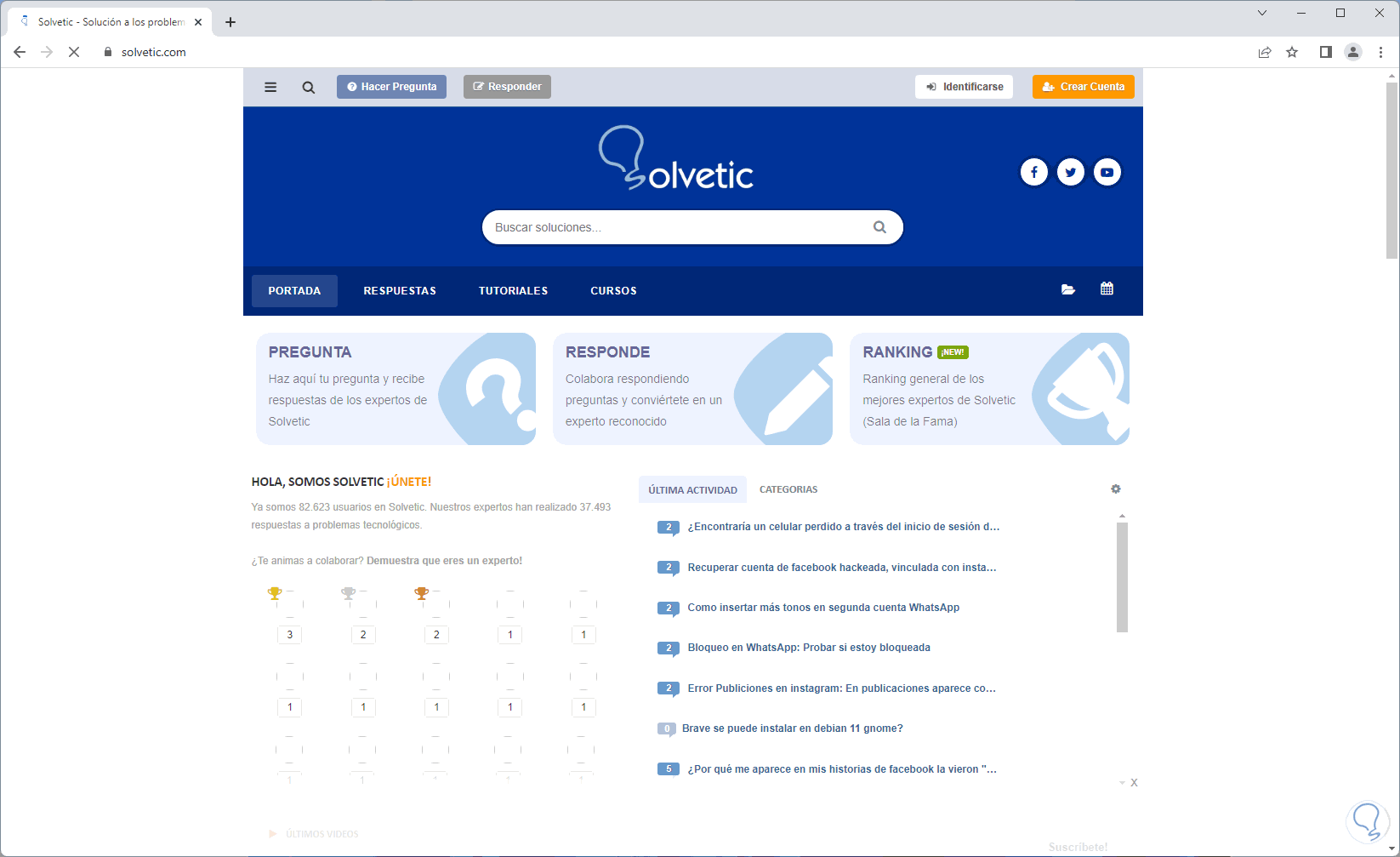1400x857 pixels.
Task: Open Solvetic Facebook page icon
Action: coord(1034,172)
